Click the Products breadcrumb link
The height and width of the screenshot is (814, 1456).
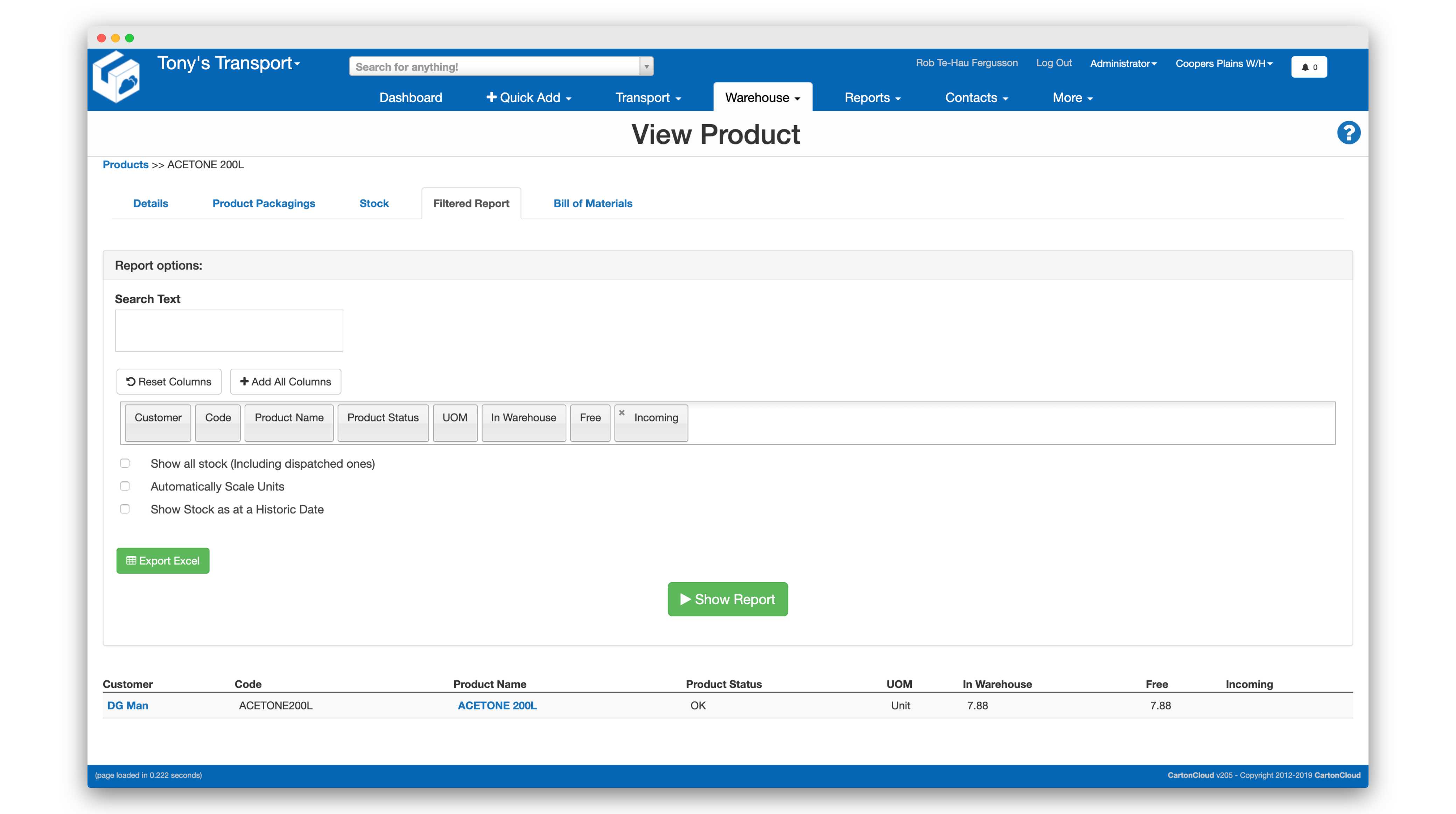click(126, 164)
